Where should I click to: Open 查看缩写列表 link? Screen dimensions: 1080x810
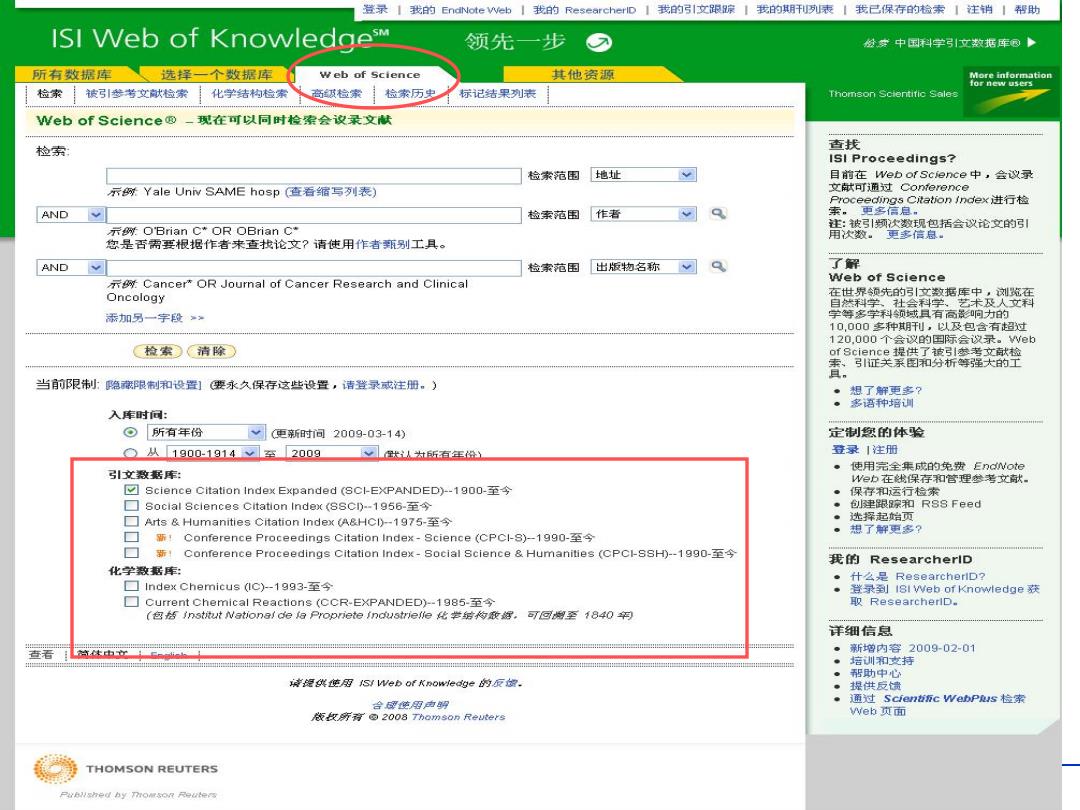coord(331,191)
